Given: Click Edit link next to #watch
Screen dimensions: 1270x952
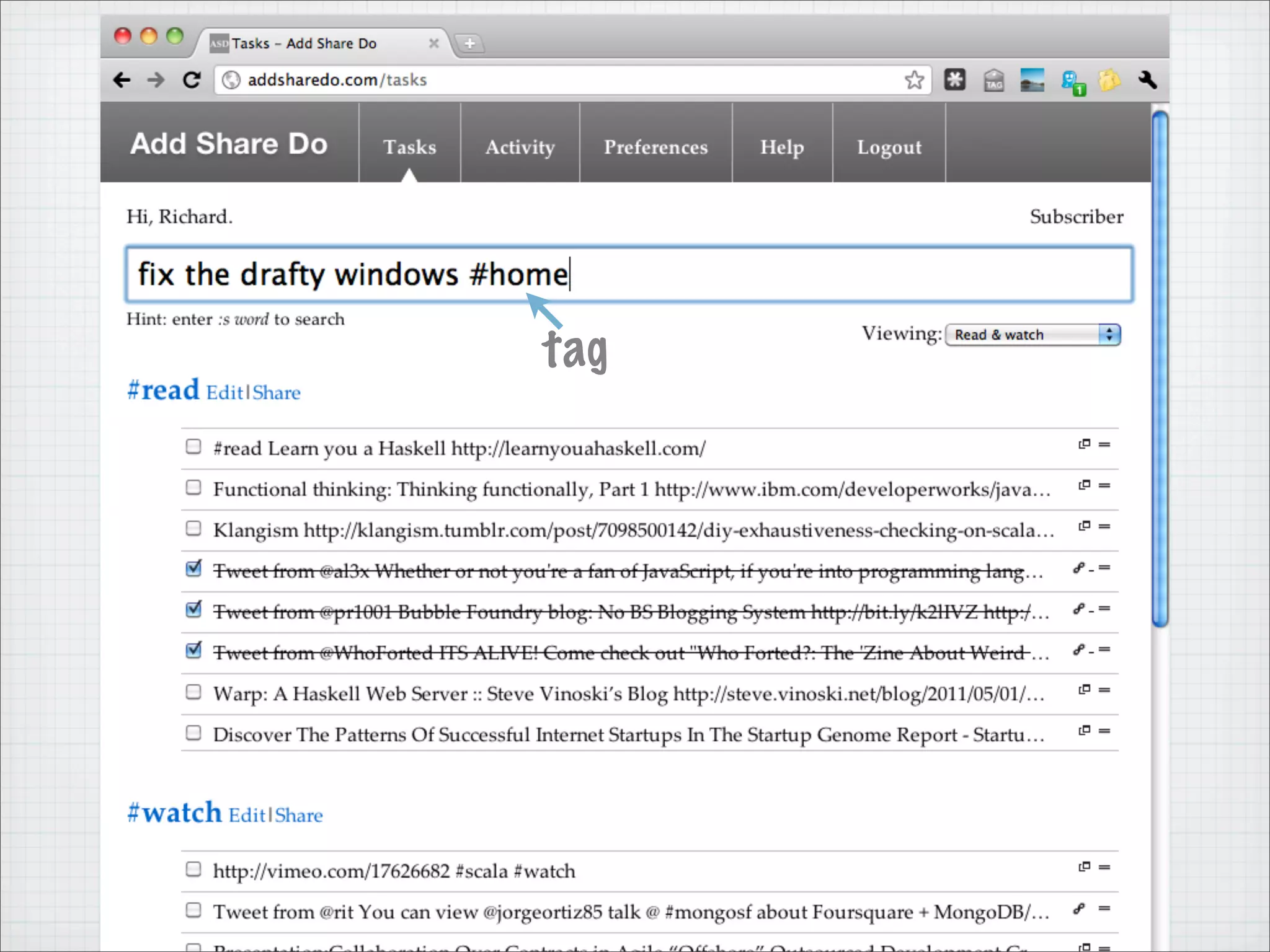Looking at the screenshot, I should pyautogui.click(x=247, y=816).
